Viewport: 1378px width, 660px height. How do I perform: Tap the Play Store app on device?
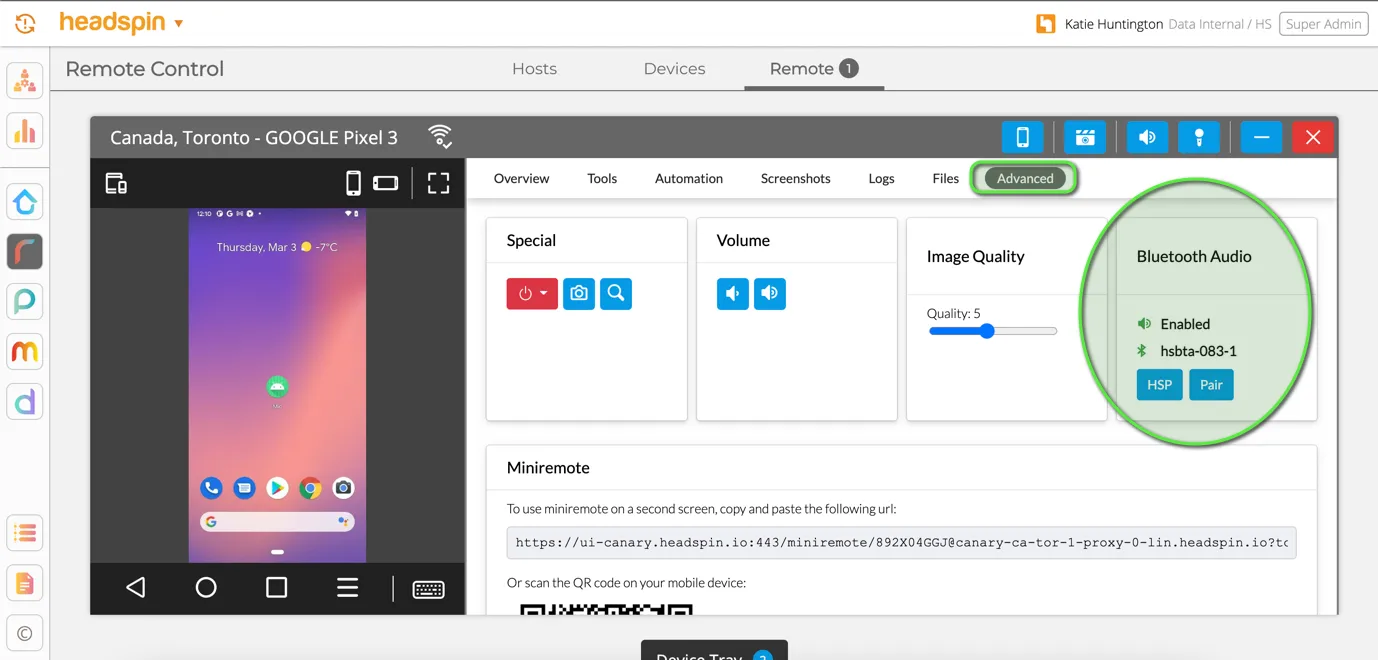(277, 488)
